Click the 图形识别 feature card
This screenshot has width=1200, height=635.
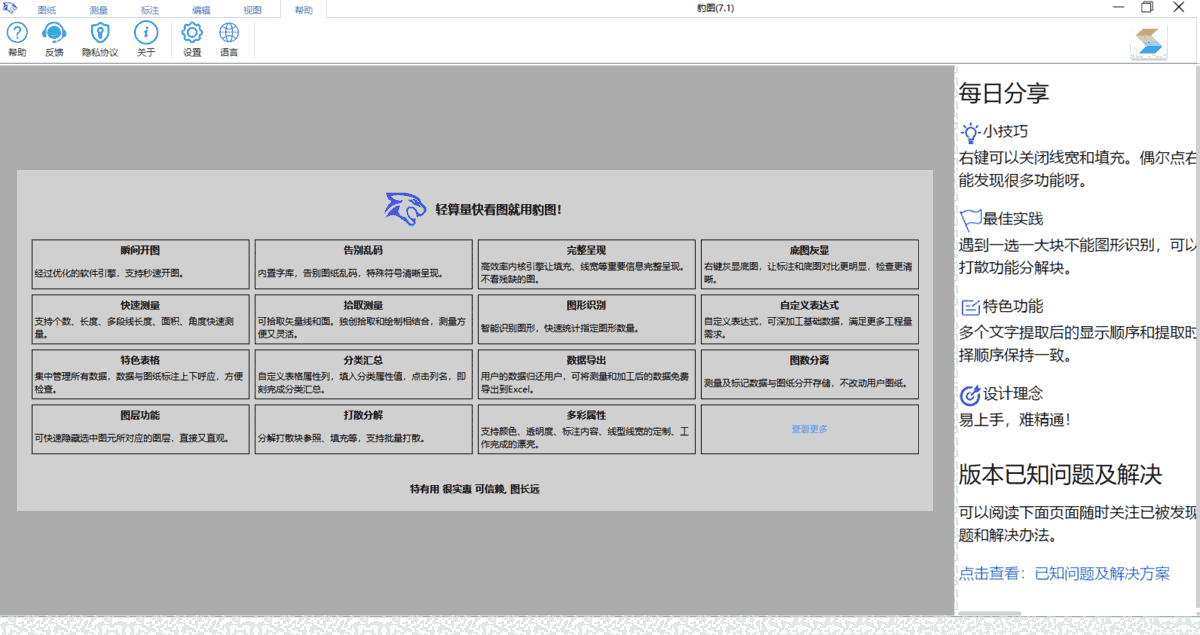click(586, 318)
